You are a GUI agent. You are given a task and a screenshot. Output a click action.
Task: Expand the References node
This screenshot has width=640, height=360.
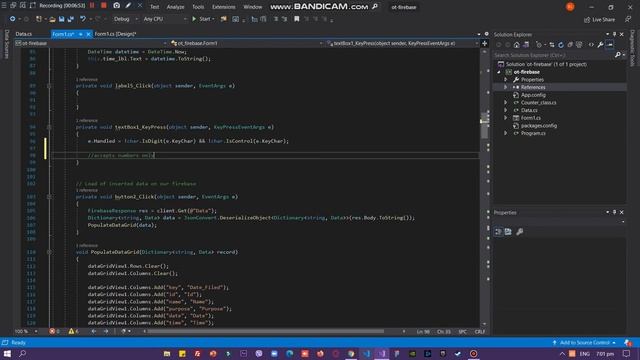(506, 87)
